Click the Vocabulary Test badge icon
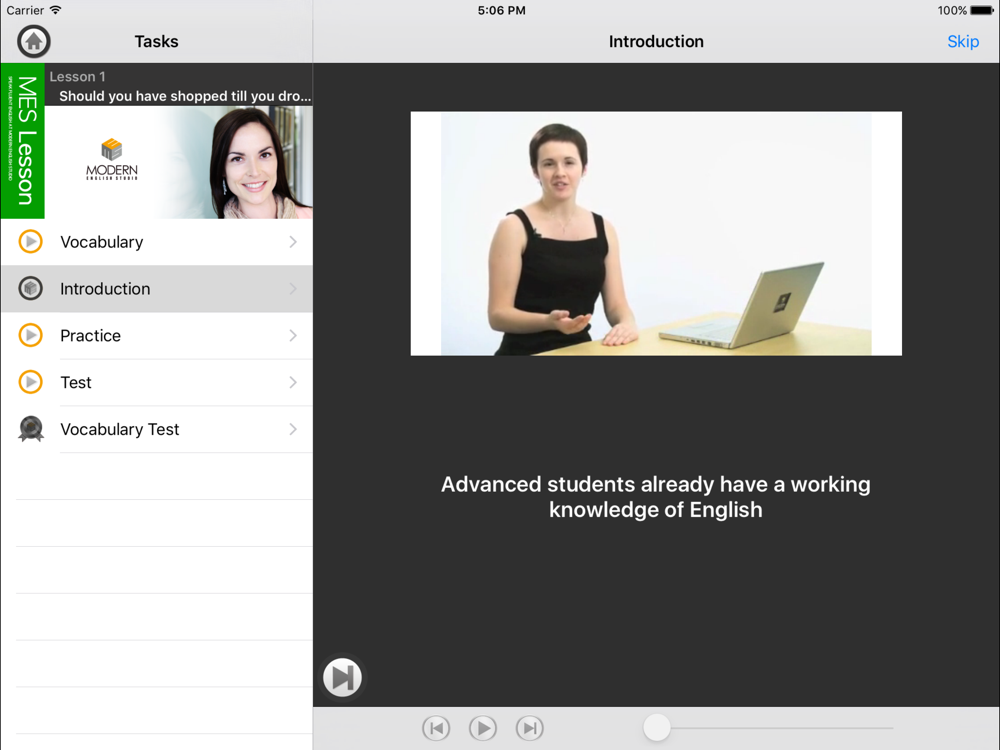 pos(31,429)
